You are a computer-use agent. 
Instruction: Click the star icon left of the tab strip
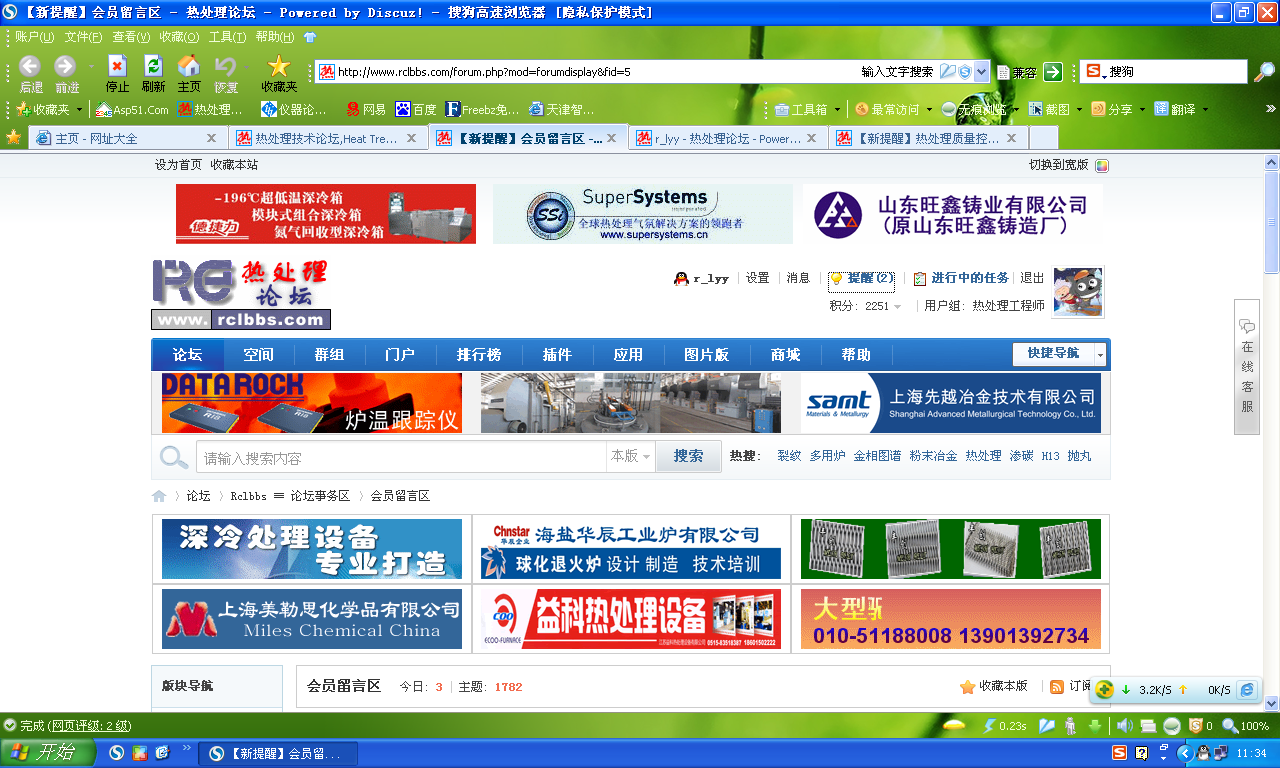coord(13,137)
